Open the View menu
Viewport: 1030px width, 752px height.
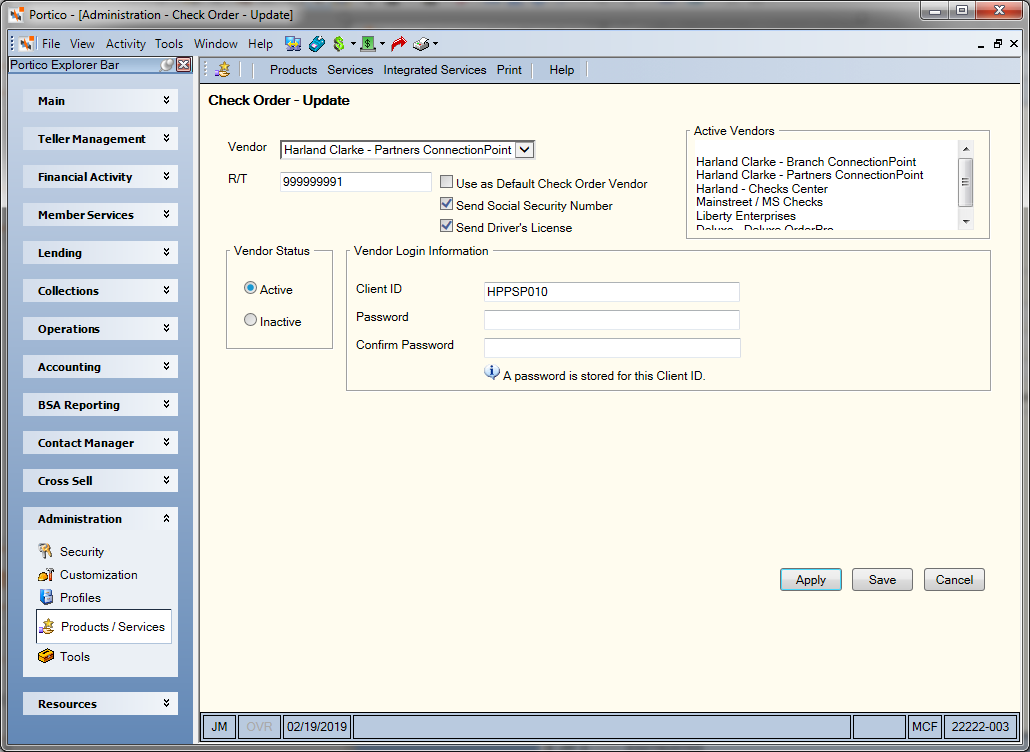pyautogui.click(x=82, y=44)
